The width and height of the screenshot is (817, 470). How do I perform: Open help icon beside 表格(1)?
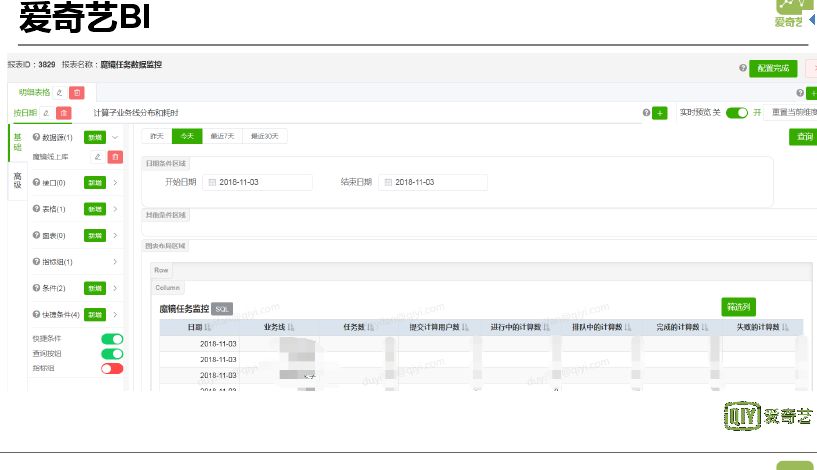pos(36,208)
